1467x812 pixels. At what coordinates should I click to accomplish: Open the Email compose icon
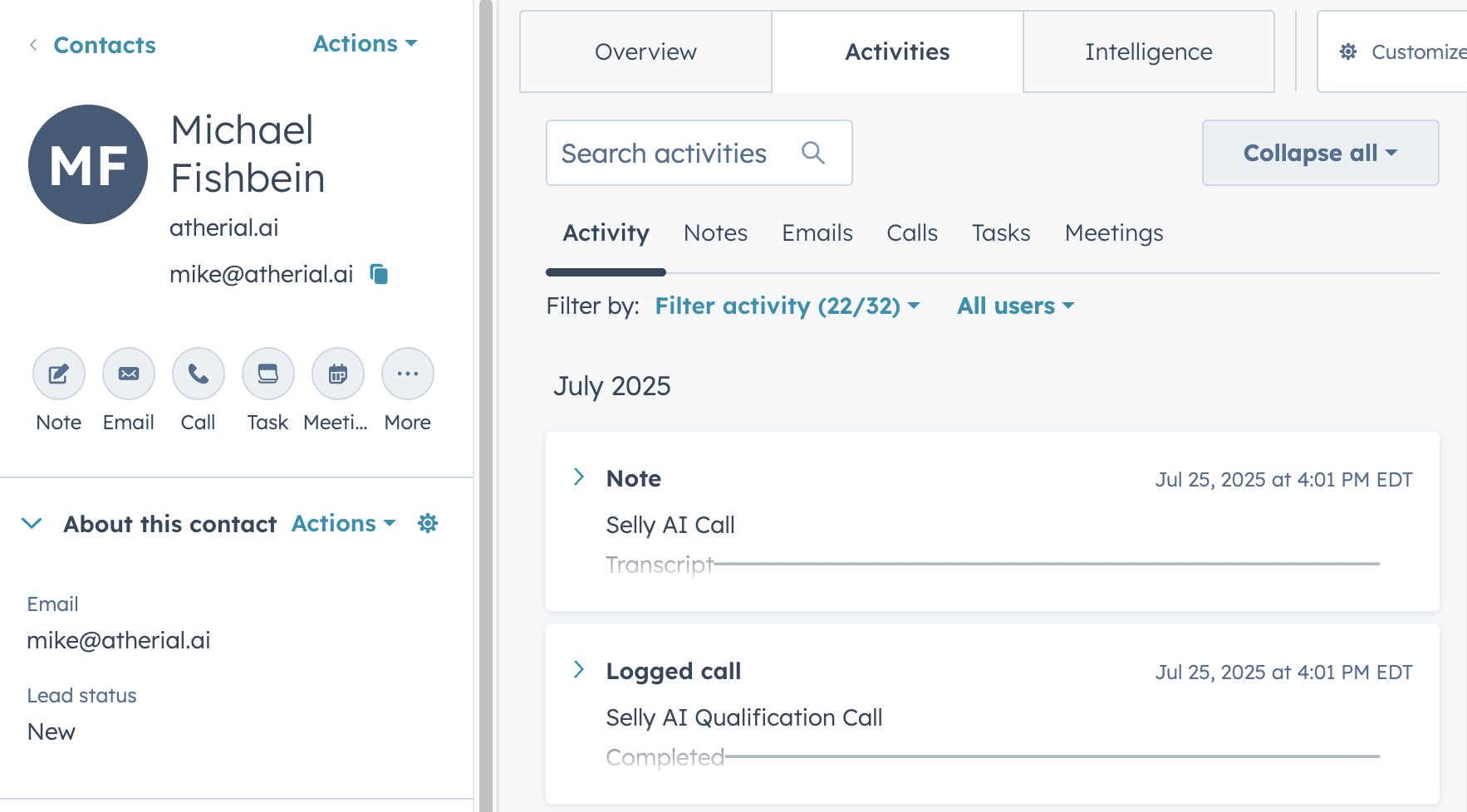(128, 374)
